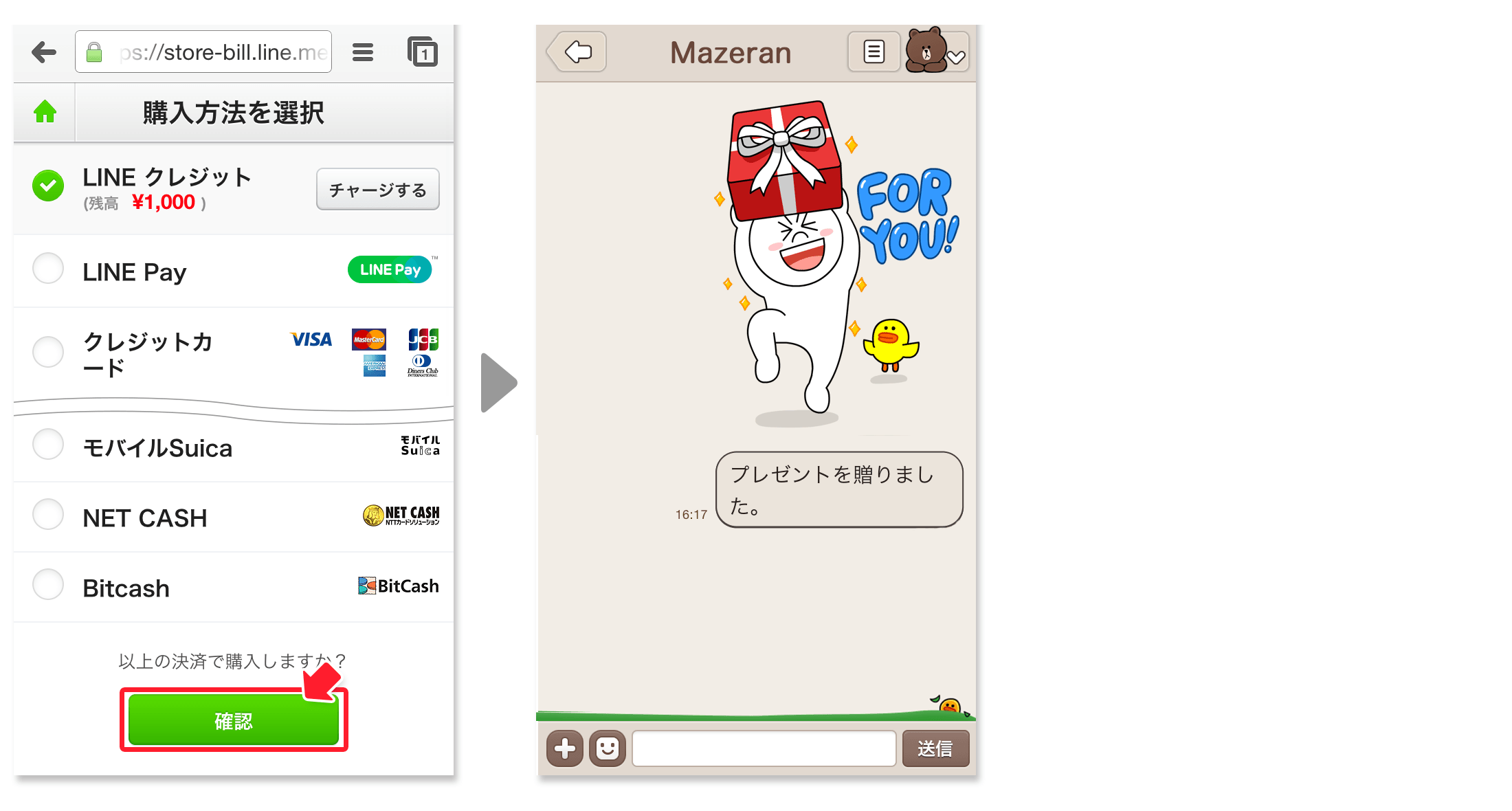The width and height of the screenshot is (1512, 811).
Task: Click the Diners Club logo
Action: 422,366
